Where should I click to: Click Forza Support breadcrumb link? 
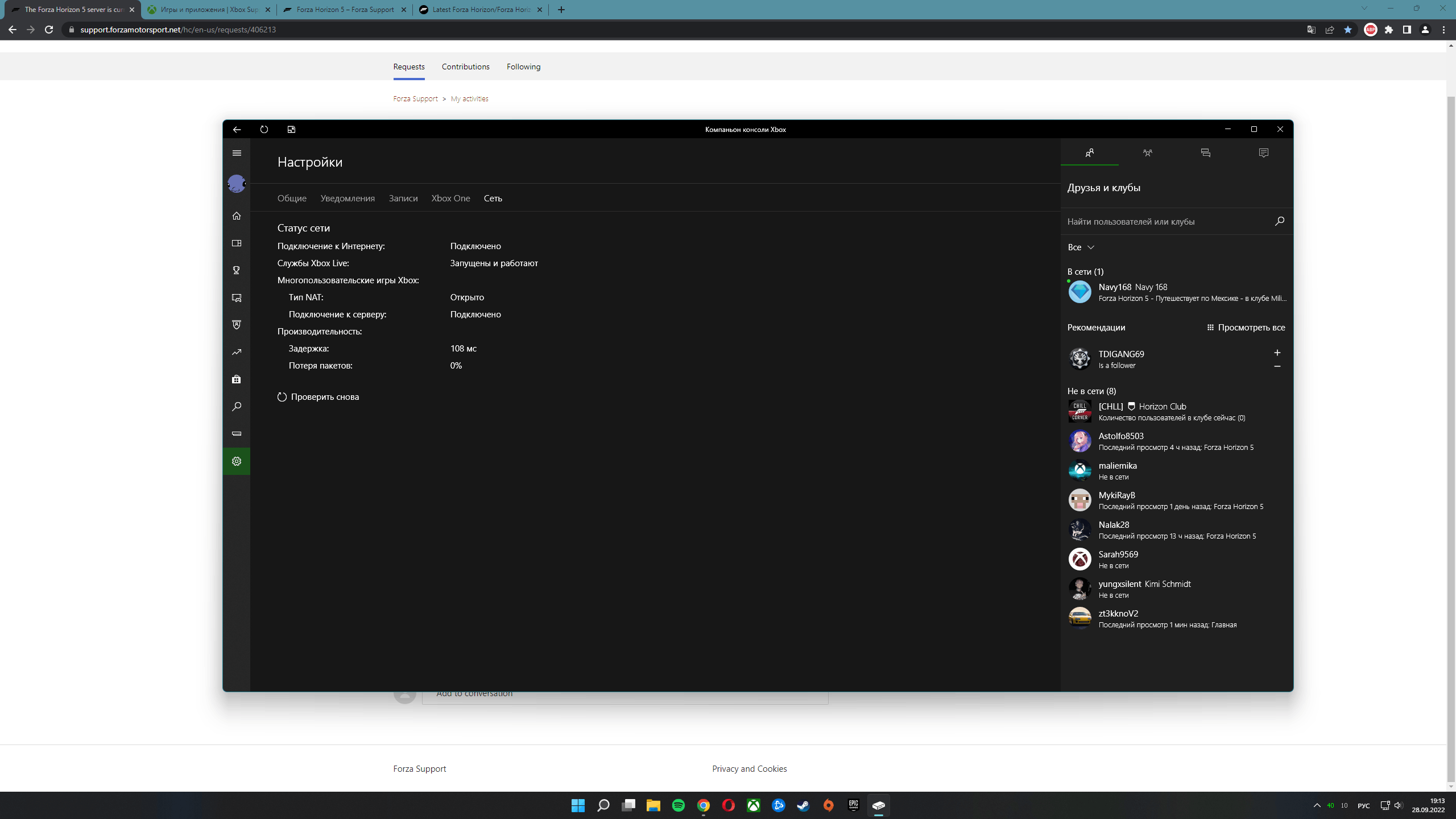coord(415,99)
